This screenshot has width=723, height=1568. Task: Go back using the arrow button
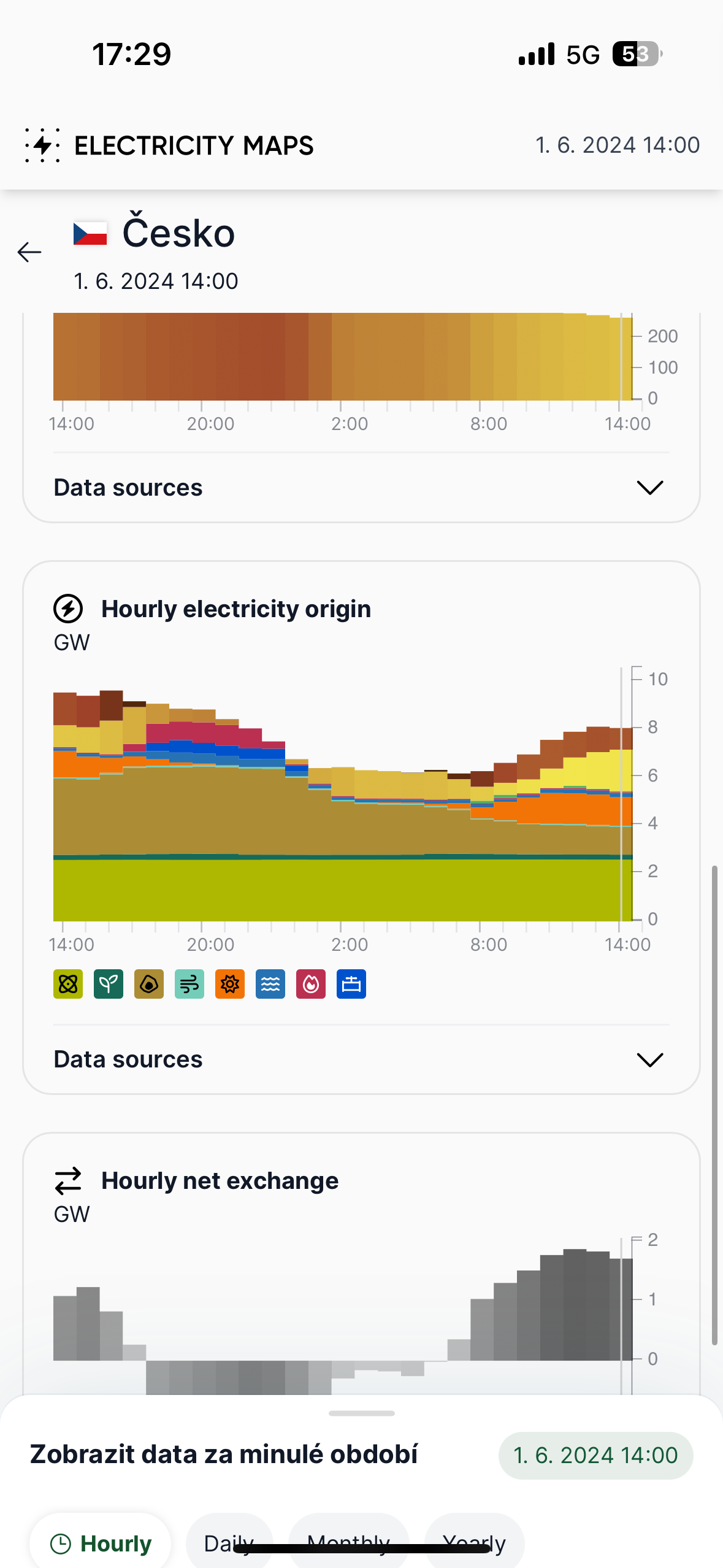pos(29,252)
